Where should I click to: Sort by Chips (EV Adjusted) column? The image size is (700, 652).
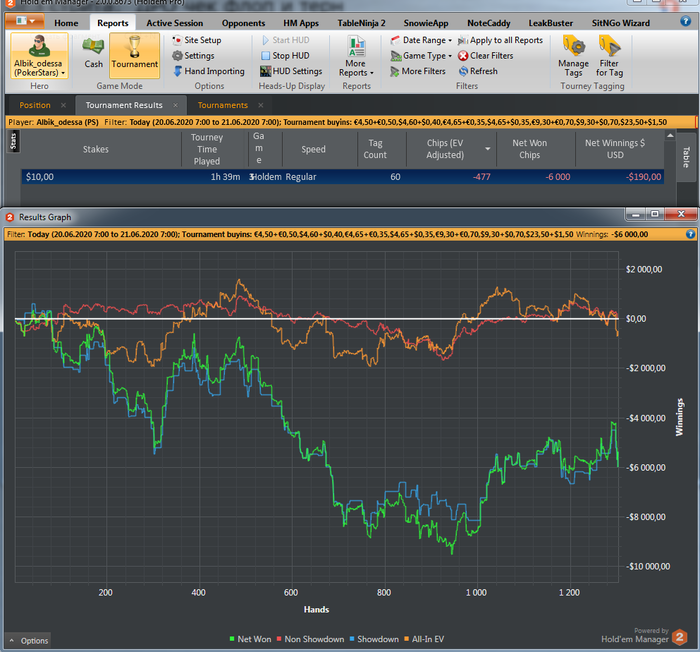[x=445, y=149]
